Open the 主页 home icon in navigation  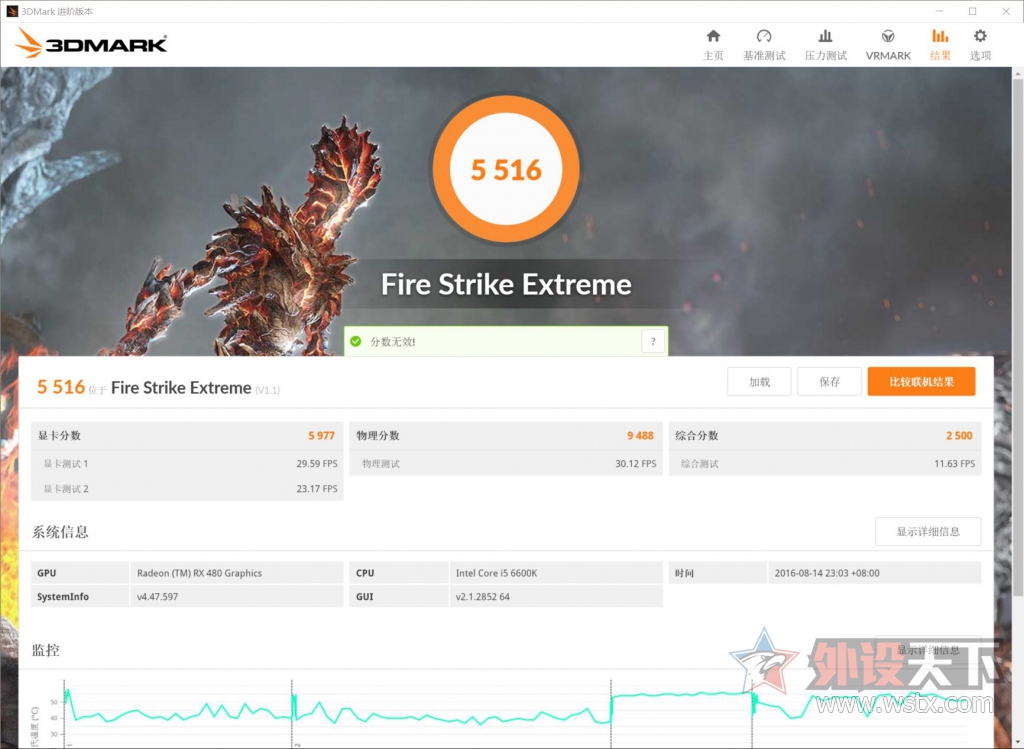[713, 36]
